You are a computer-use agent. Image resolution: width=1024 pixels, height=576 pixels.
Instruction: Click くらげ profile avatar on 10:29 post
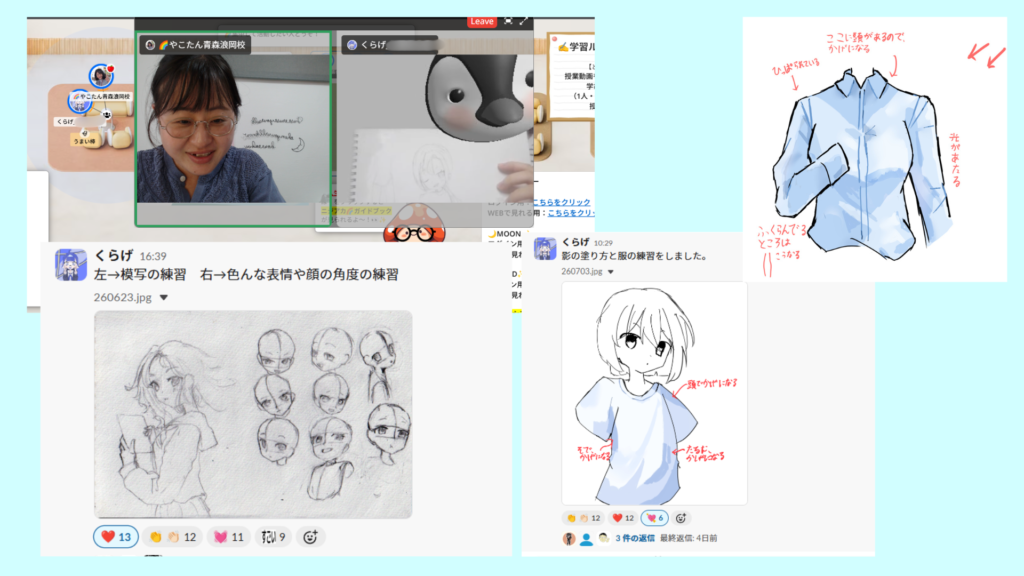[x=545, y=249]
